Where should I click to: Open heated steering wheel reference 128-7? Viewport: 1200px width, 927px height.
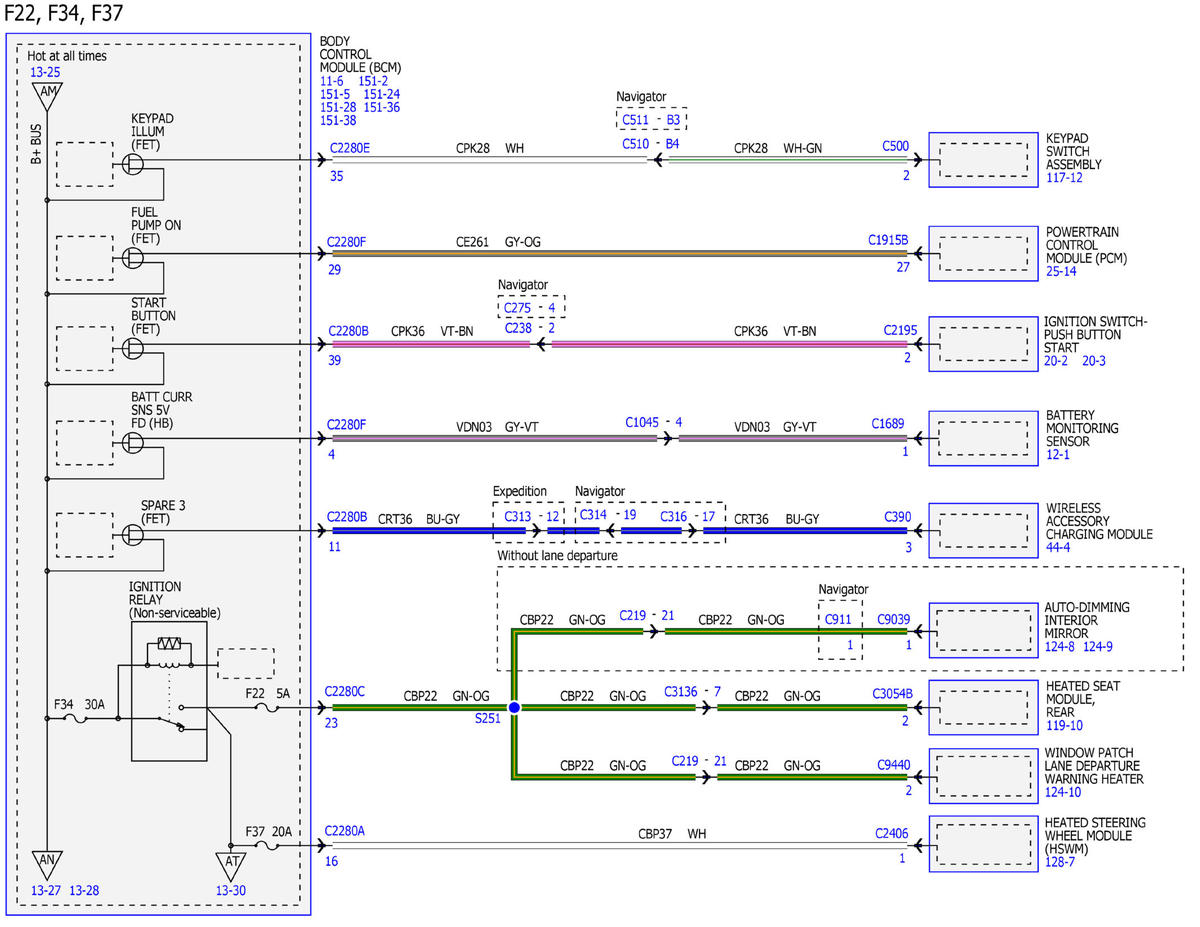1060,861
